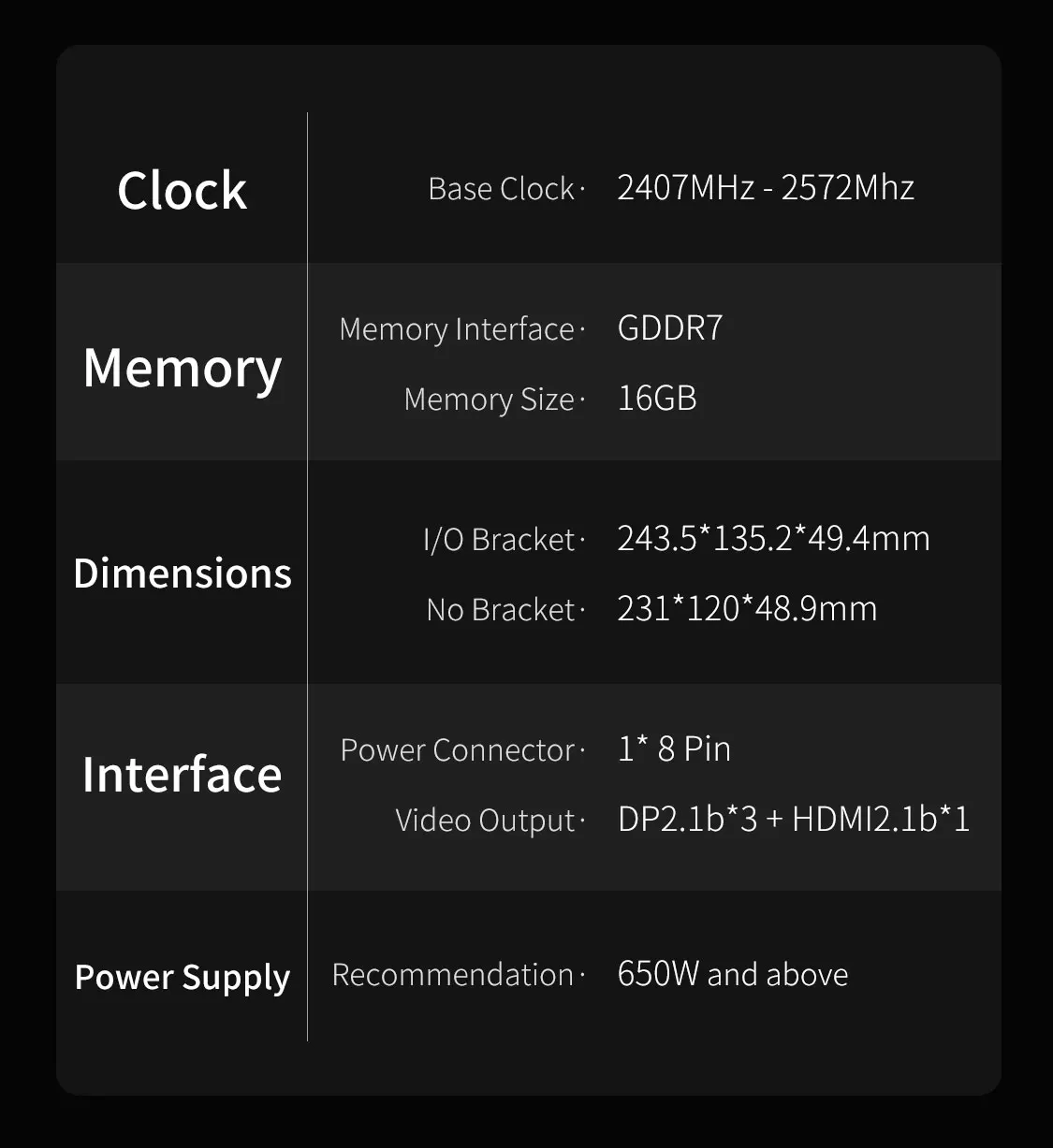Image resolution: width=1053 pixels, height=1148 pixels.
Task: Click the 650W and above recommendation
Action: coord(733,975)
